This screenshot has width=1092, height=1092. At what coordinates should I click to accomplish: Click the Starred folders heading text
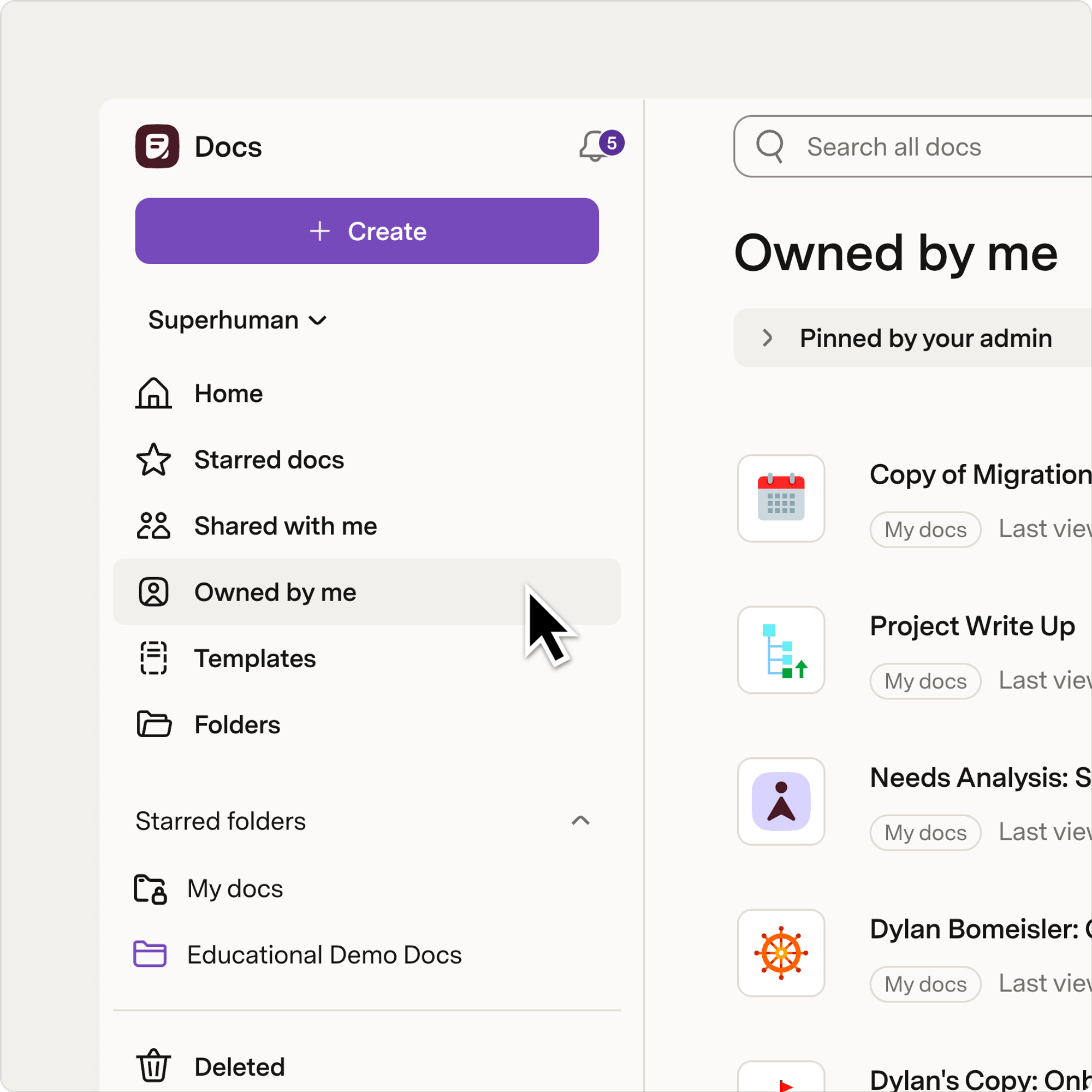(221, 821)
